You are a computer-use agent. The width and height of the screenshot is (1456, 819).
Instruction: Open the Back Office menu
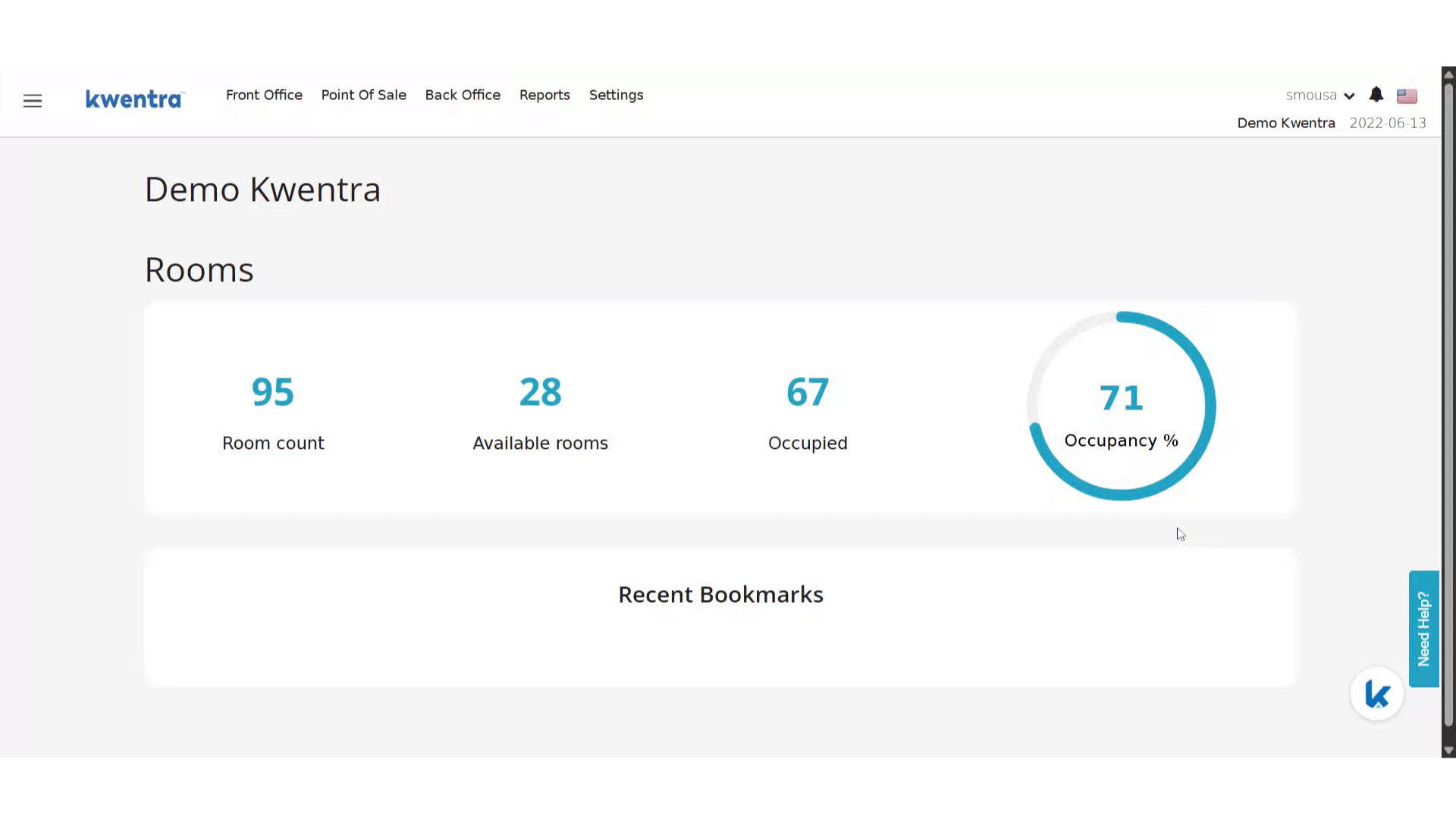tap(463, 95)
